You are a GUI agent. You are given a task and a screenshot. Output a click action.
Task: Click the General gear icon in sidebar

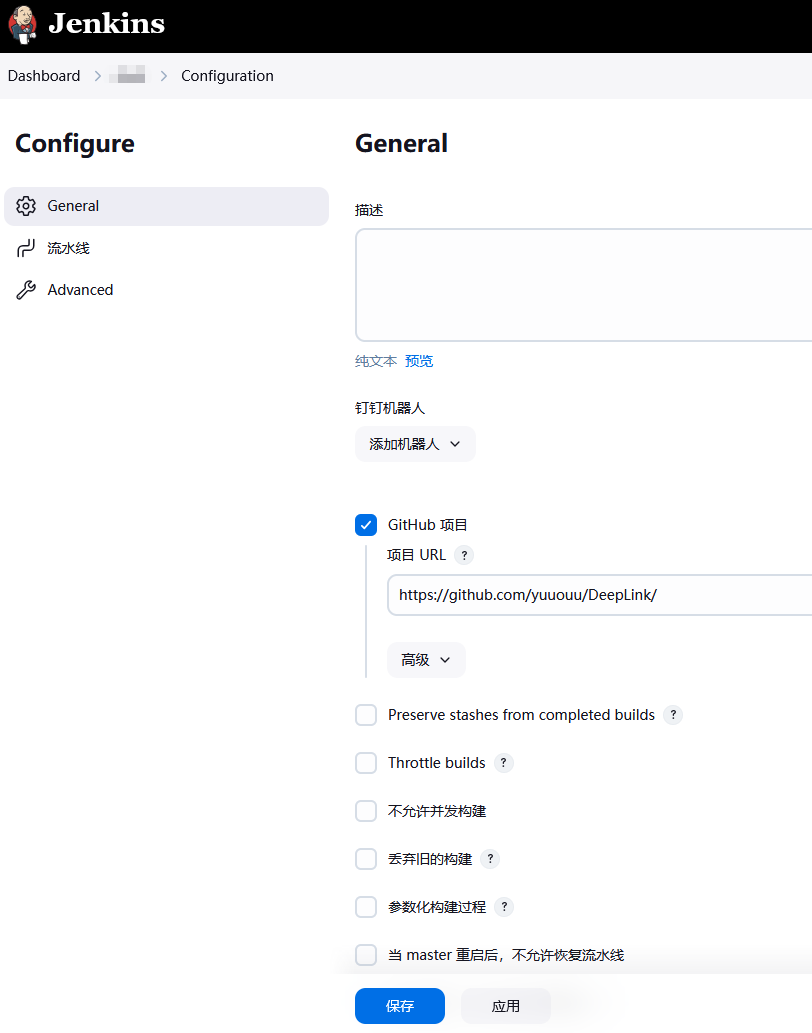pos(26,206)
